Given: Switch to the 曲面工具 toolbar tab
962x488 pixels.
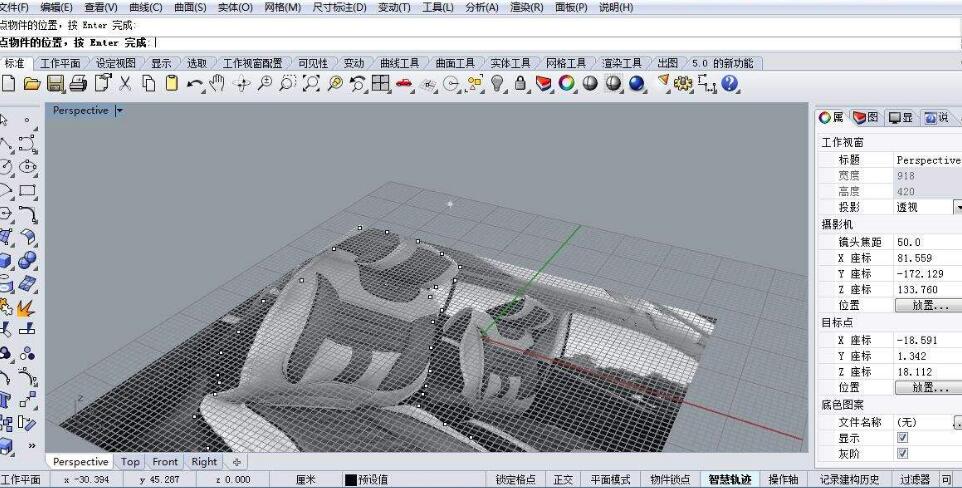Looking at the screenshot, I should pyautogui.click(x=455, y=63).
